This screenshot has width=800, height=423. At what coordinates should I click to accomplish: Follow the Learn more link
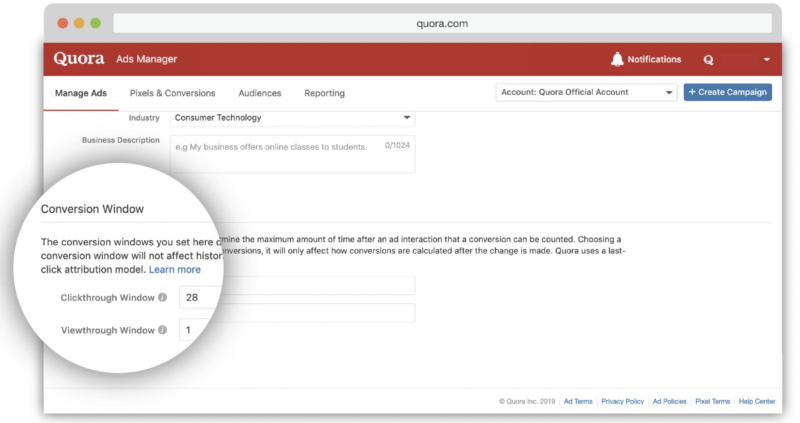click(175, 270)
